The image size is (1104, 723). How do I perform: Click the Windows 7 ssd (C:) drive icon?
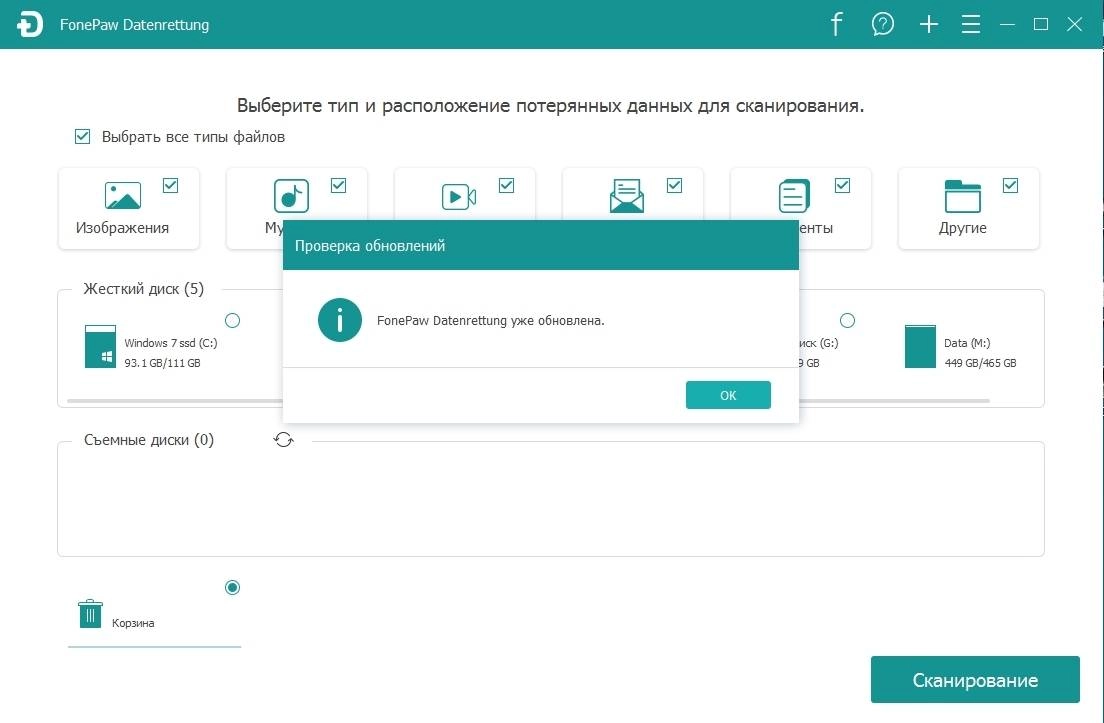click(x=100, y=346)
